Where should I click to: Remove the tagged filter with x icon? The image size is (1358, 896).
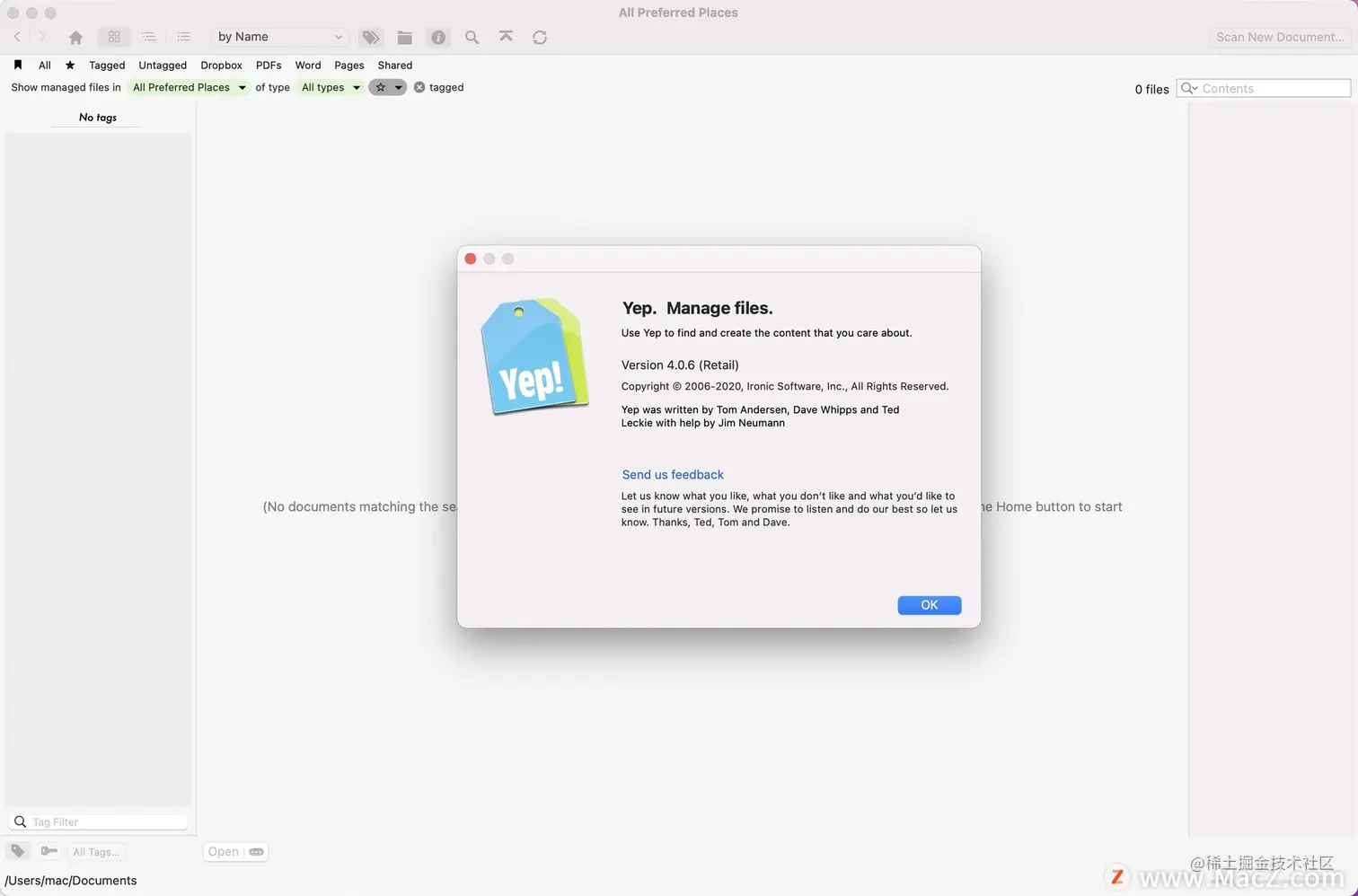419,87
